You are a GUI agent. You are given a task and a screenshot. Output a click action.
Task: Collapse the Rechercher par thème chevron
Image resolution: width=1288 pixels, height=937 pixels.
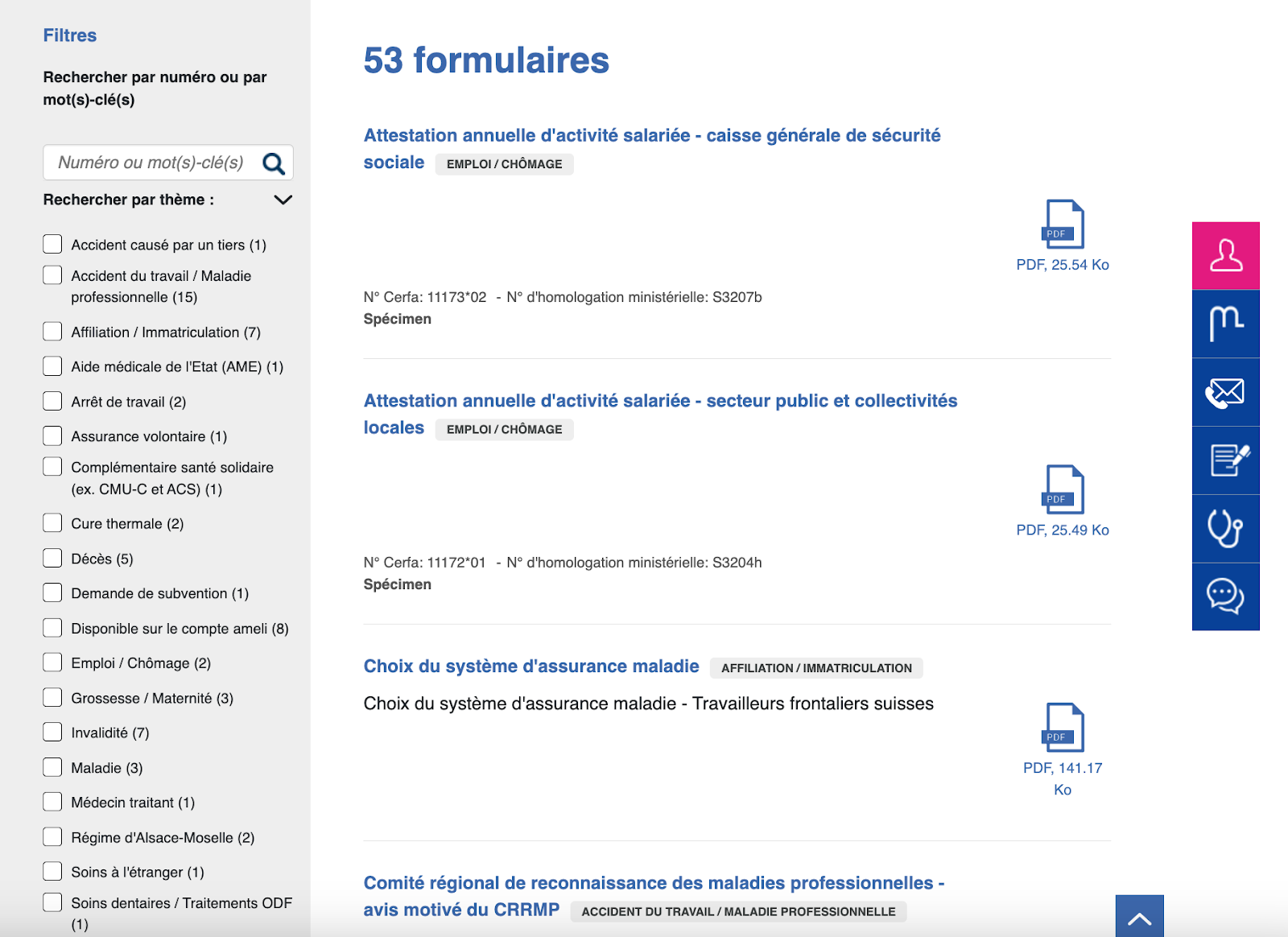283,200
